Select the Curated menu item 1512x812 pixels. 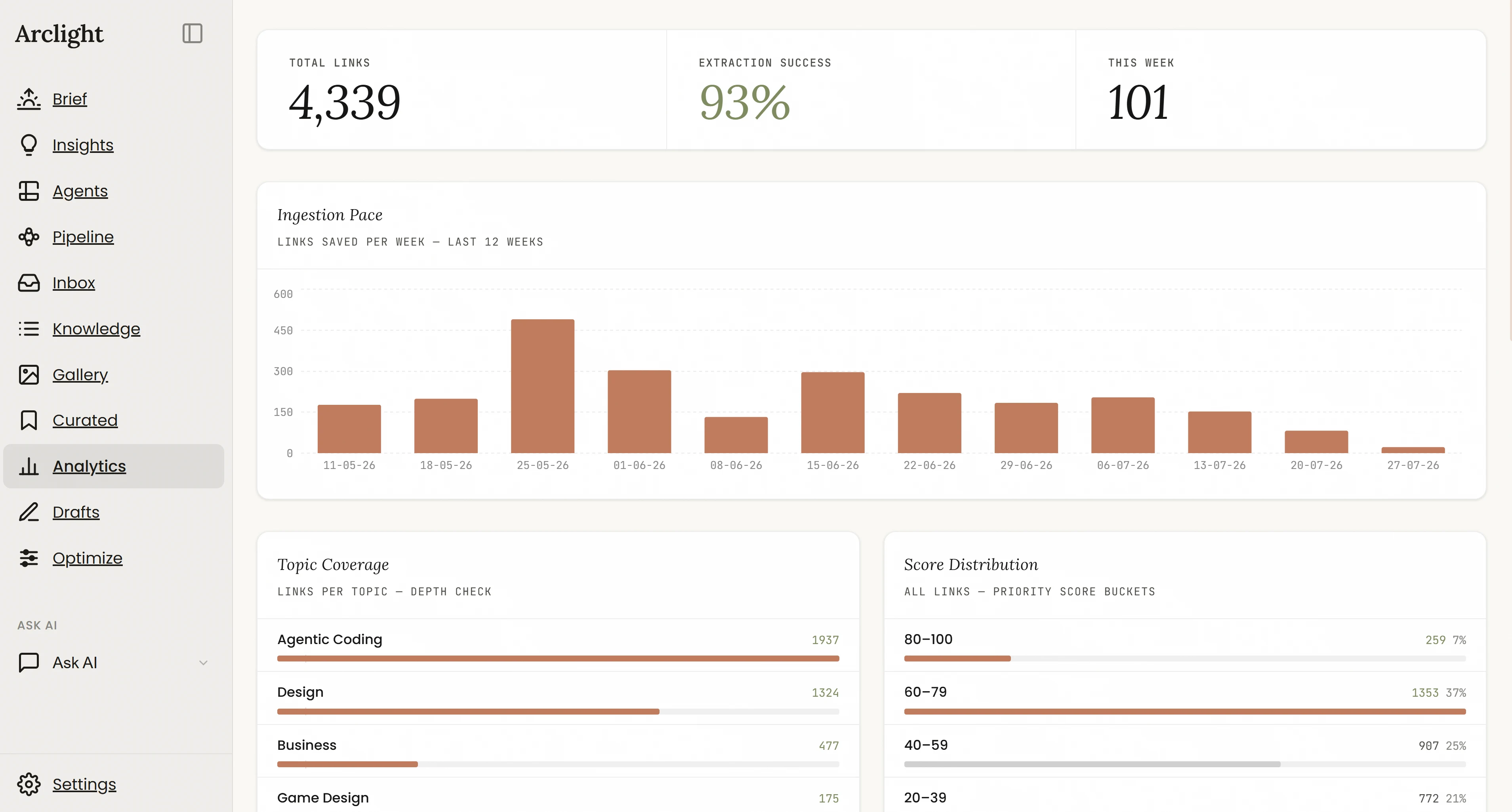85,420
